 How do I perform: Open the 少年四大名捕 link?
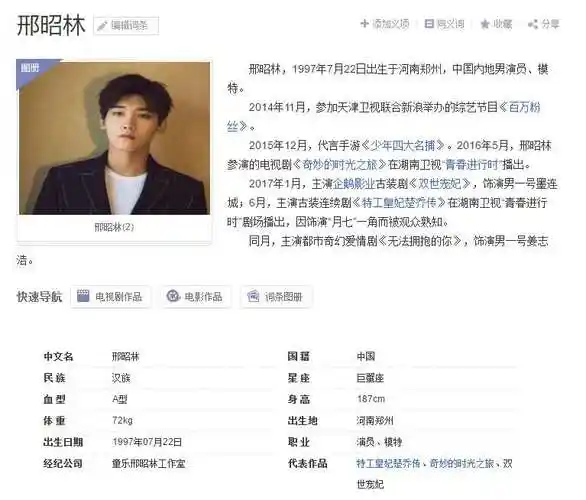click(403, 145)
